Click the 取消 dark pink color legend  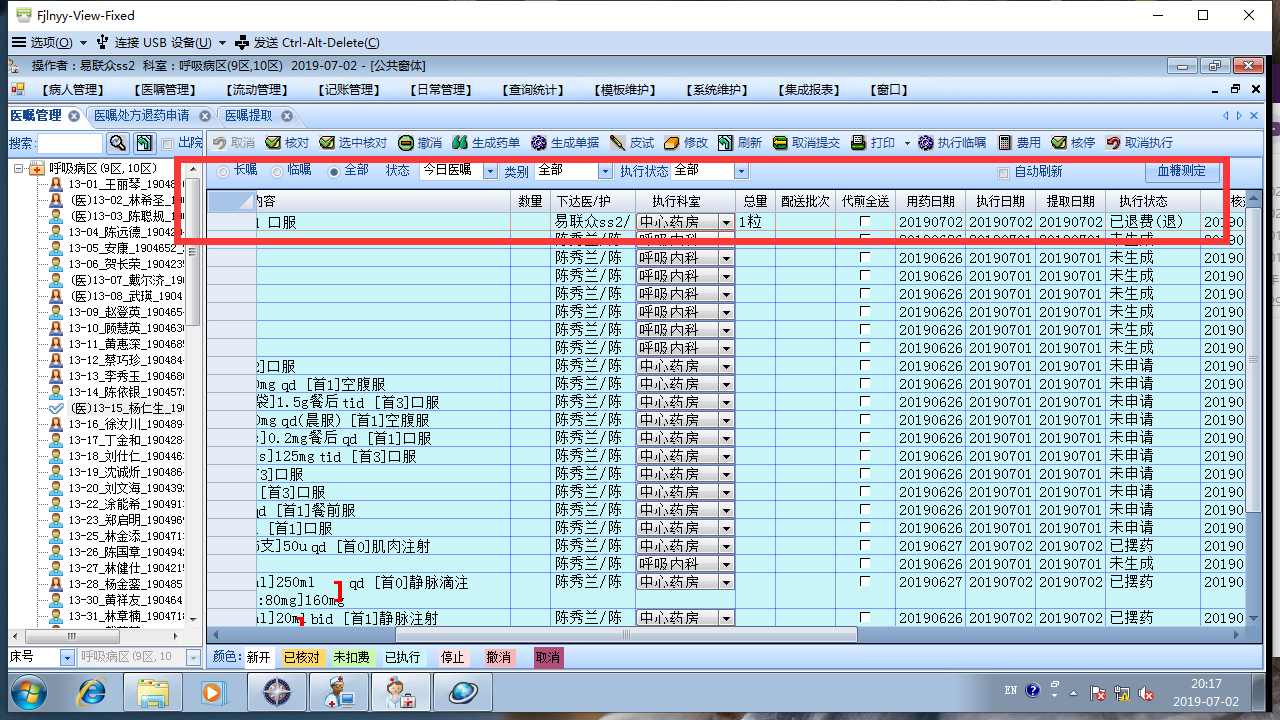coord(547,657)
